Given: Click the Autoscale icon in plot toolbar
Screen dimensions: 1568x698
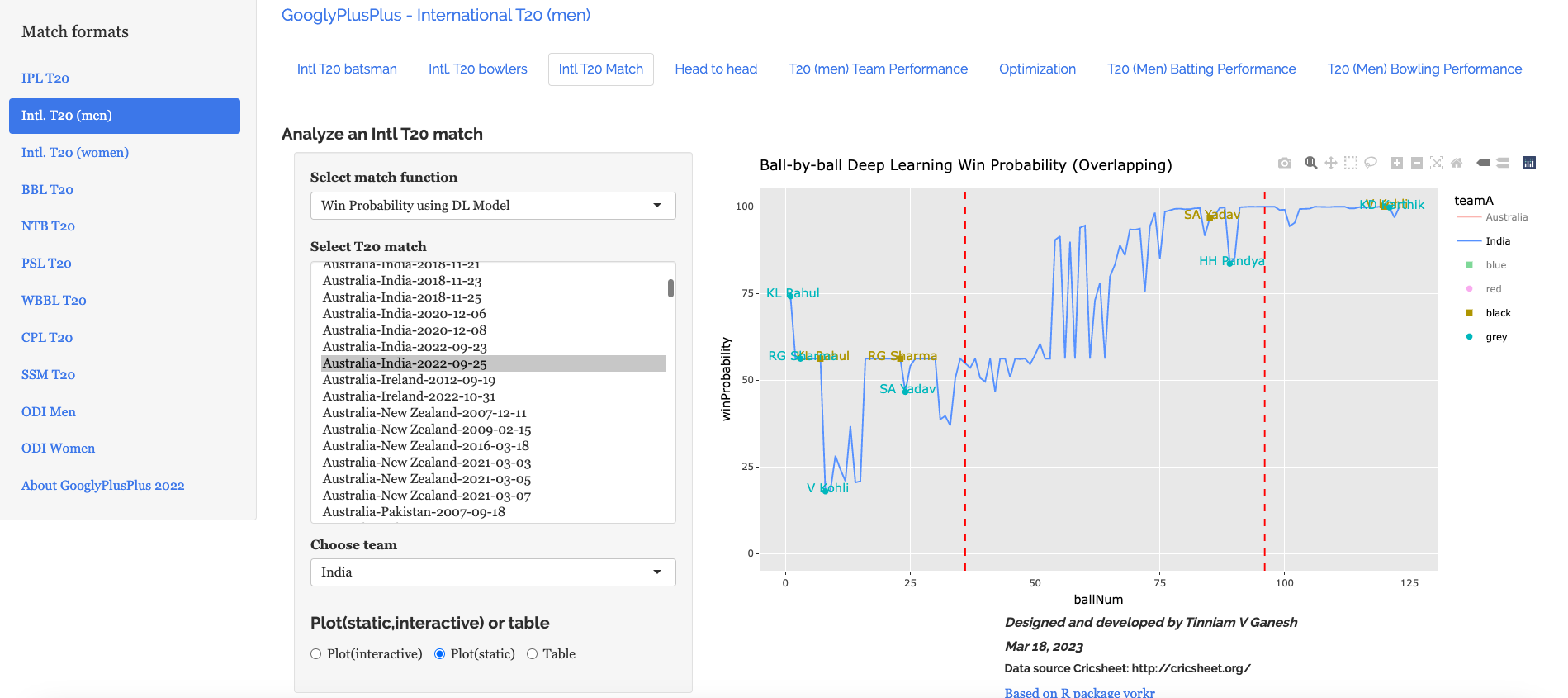Looking at the screenshot, I should tap(1437, 163).
